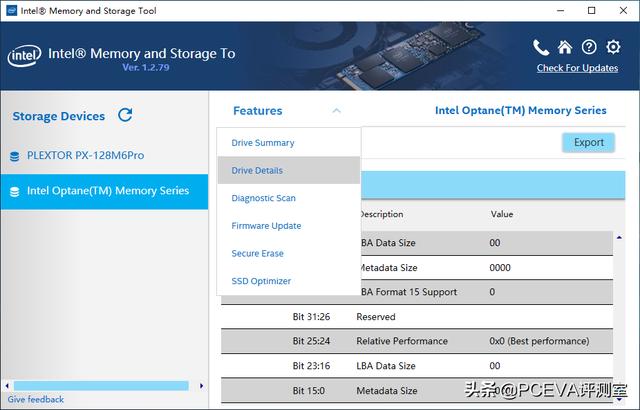
Task: Click the app icon in title bar
Action: (x=11, y=11)
